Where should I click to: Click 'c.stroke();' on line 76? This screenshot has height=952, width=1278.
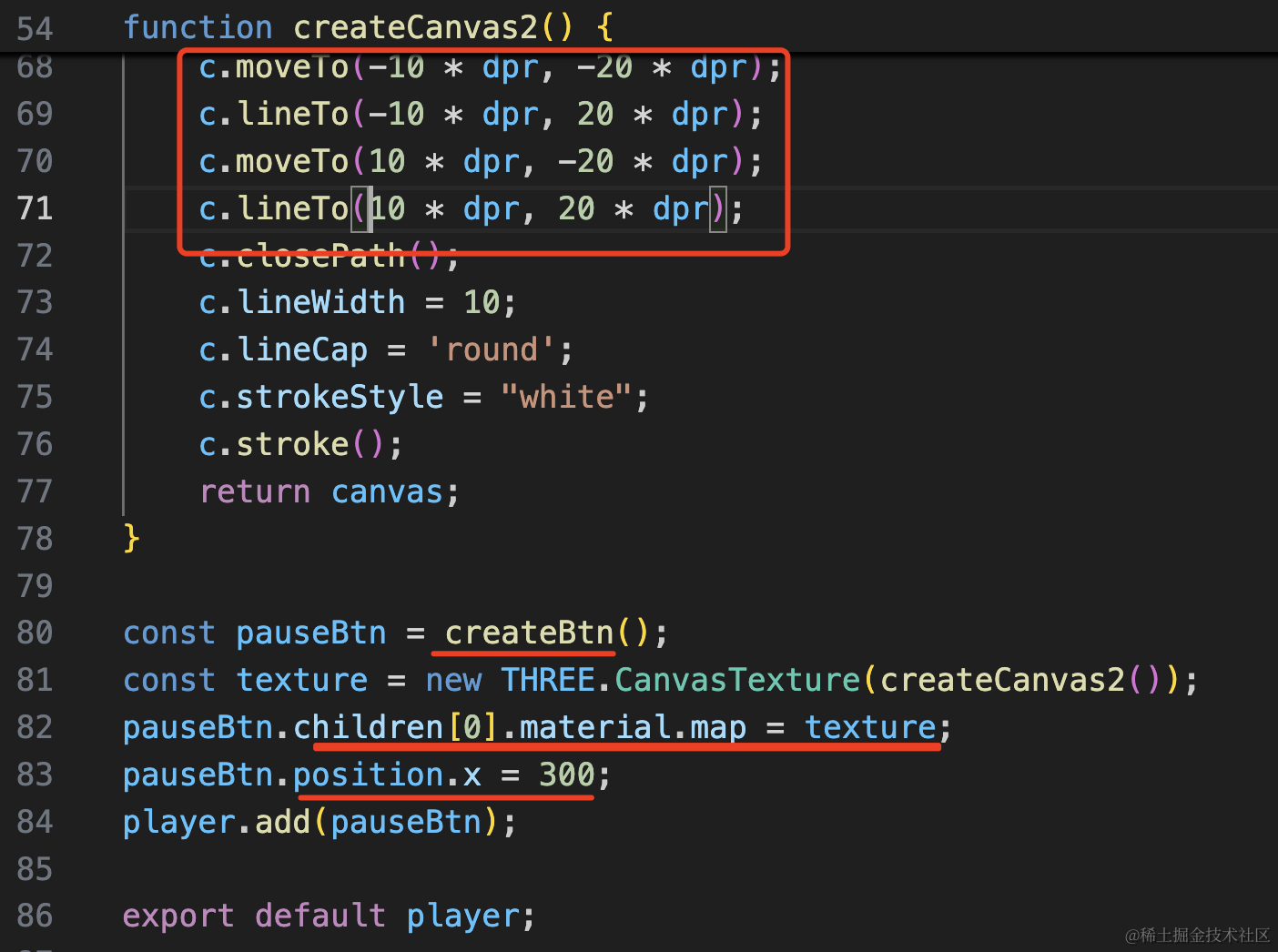click(x=300, y=444)
